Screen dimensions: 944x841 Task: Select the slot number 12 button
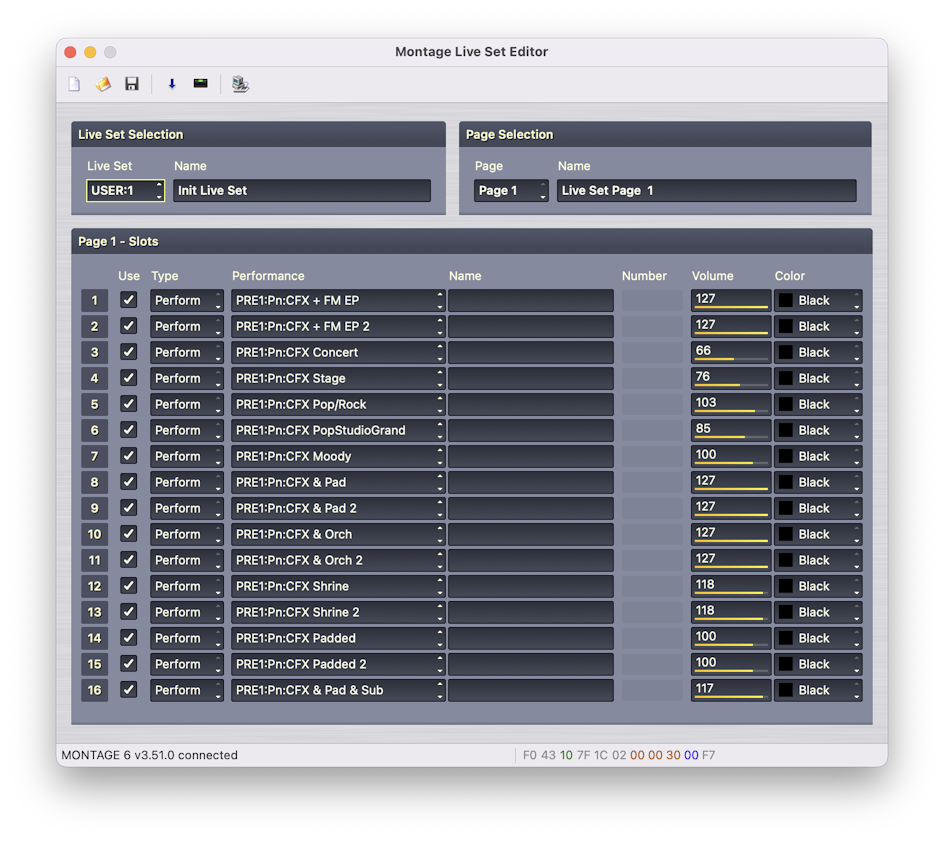click(95, 586)
